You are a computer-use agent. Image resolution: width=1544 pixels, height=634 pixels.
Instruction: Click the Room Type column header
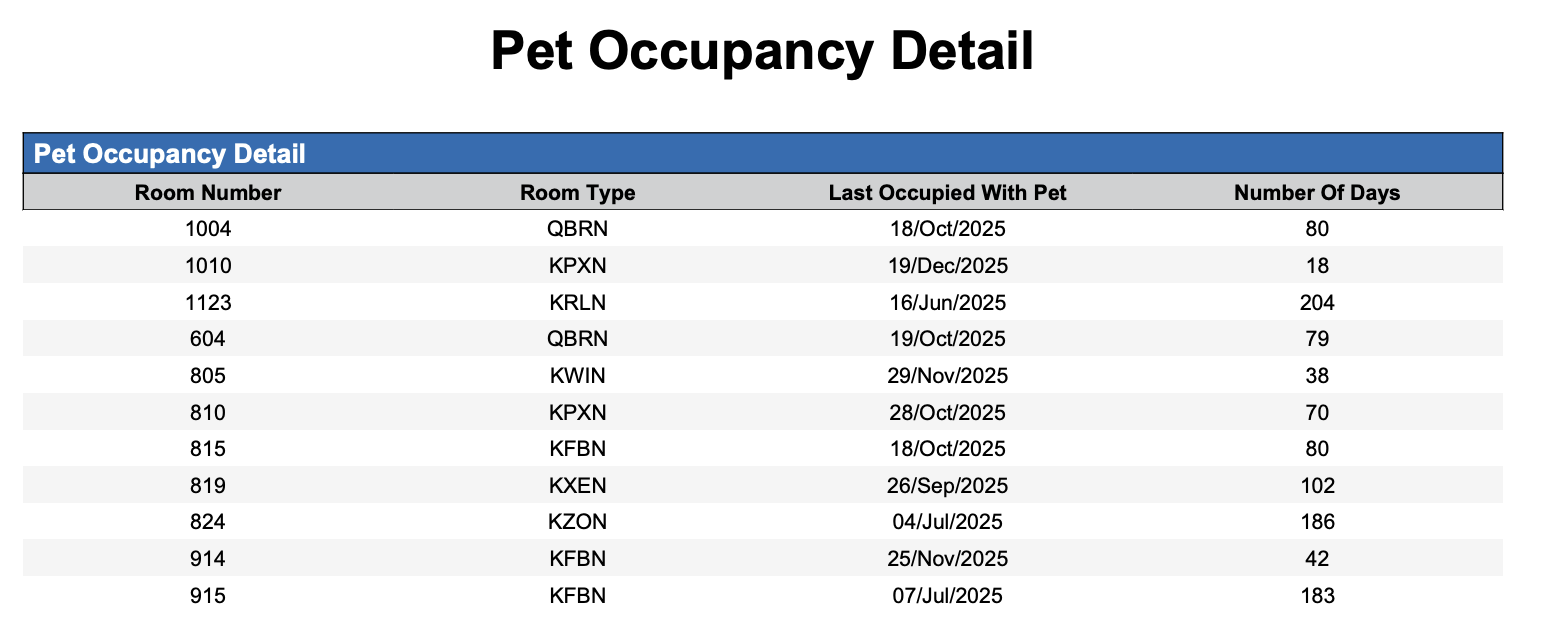(577, 192)
